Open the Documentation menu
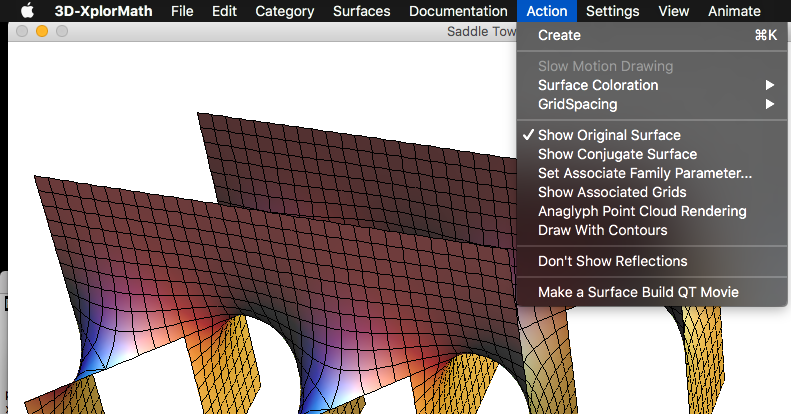This screenshot has width=791, height=414. click(x=458, y=11)
